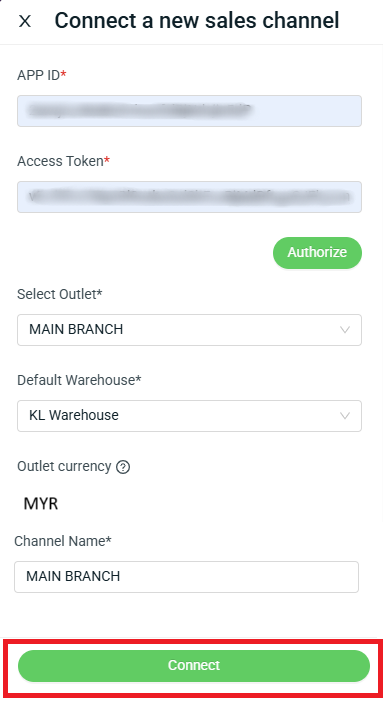Expand the Select Outlet chevron arrow
This screenshot has width=385, height=715.
click(345, 330)
